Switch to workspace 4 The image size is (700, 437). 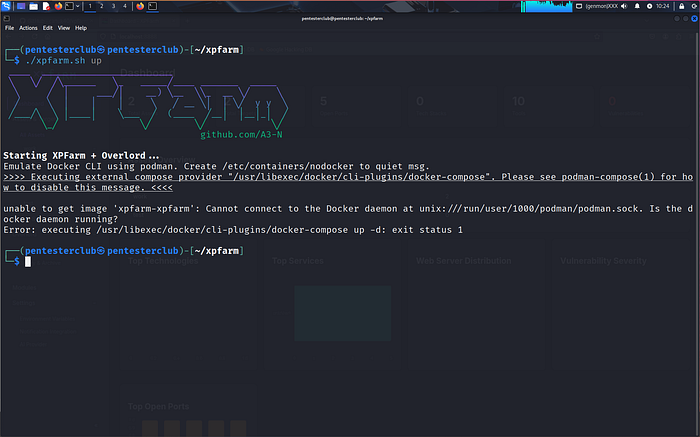[x=125, y=6]
